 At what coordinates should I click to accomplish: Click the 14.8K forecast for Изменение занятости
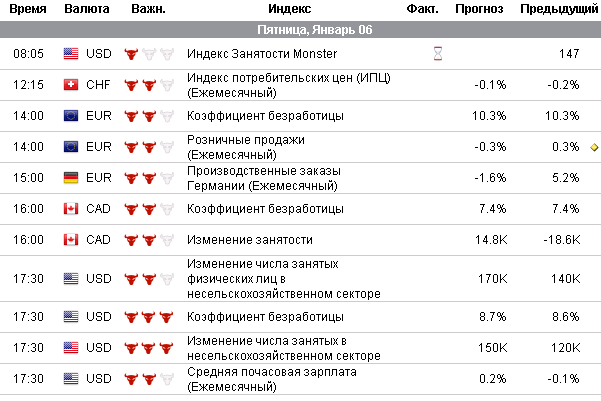(x=493, y=240)
